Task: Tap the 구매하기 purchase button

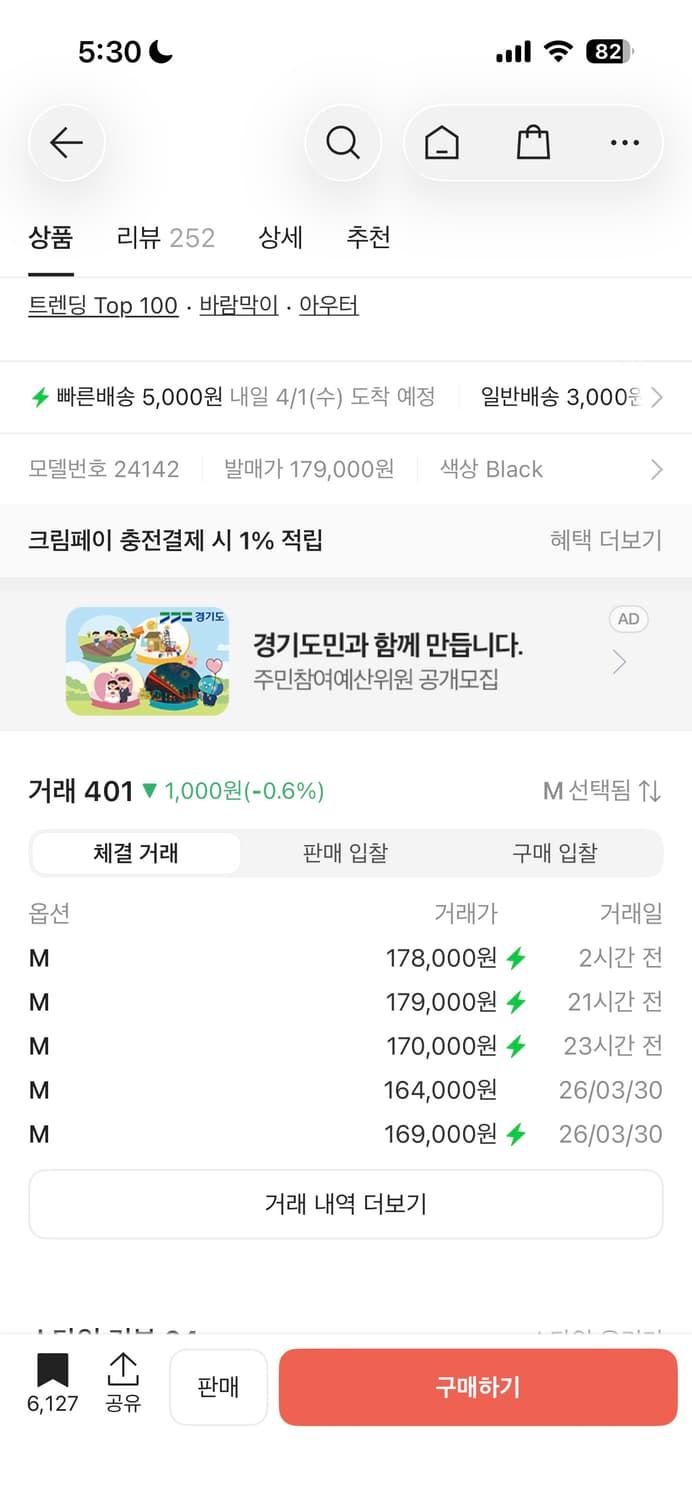Action: point(477,1387)
